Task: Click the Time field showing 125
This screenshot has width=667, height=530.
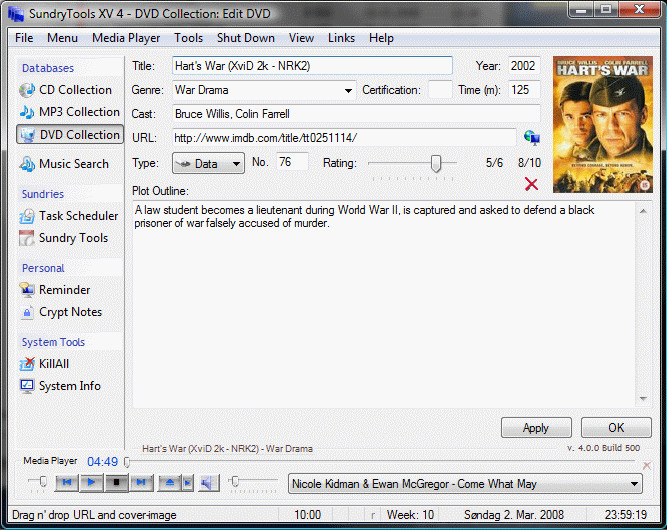Action: point(524,90)
